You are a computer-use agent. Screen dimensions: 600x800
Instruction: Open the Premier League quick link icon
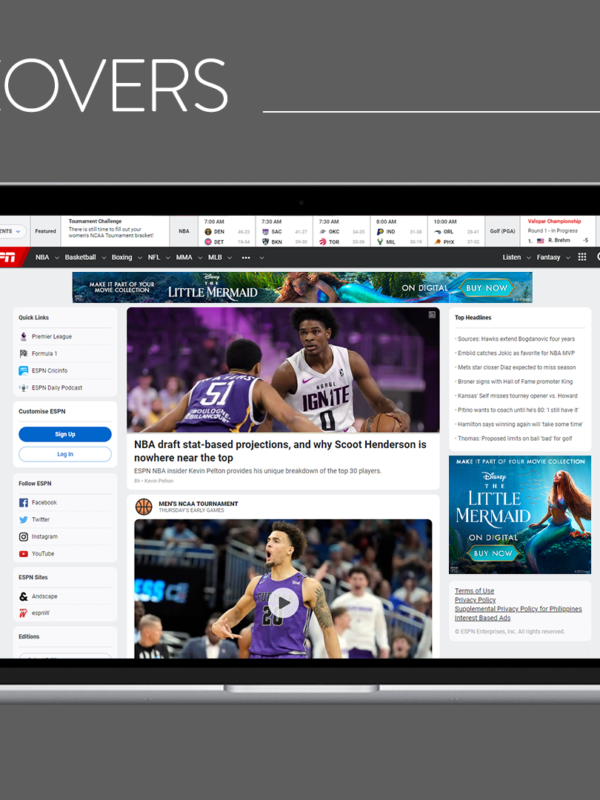[23, 337]
